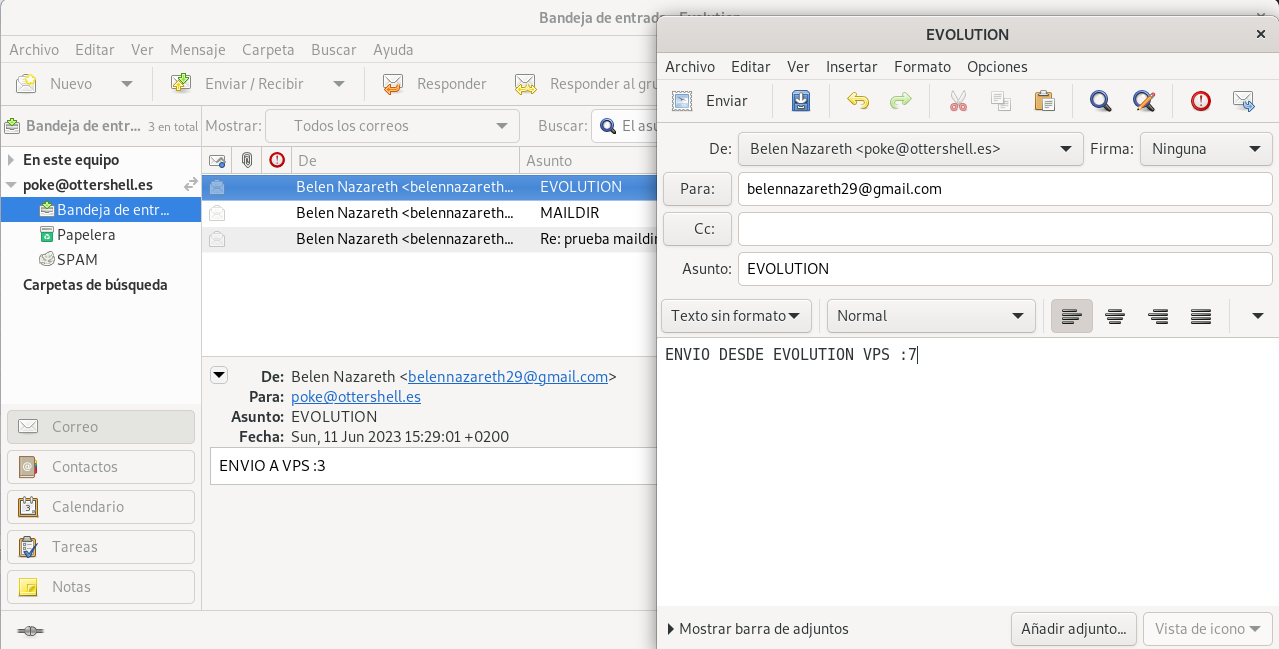The width and height of the screenshot is (1279, 649).
Task: Expand 'Mostrar barra de adjuntos' section
Action: click(758, 629)
